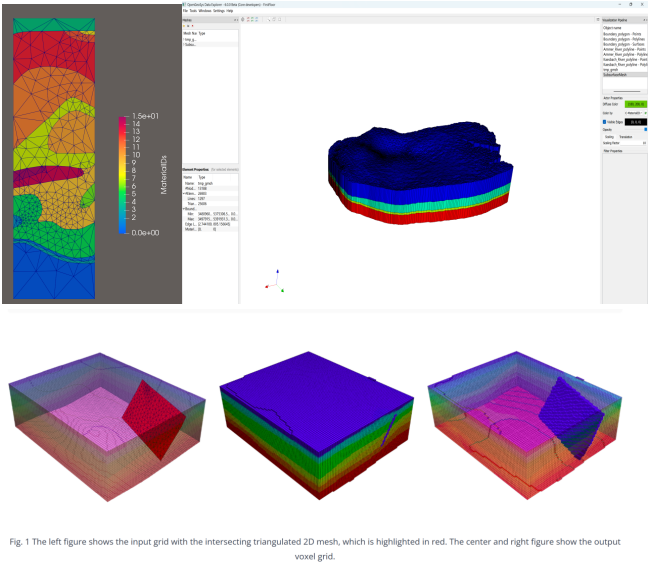This screenshot has width=661, height=563.
Task: Click the save icon in Meshes panel
Action: click(188, 26)
